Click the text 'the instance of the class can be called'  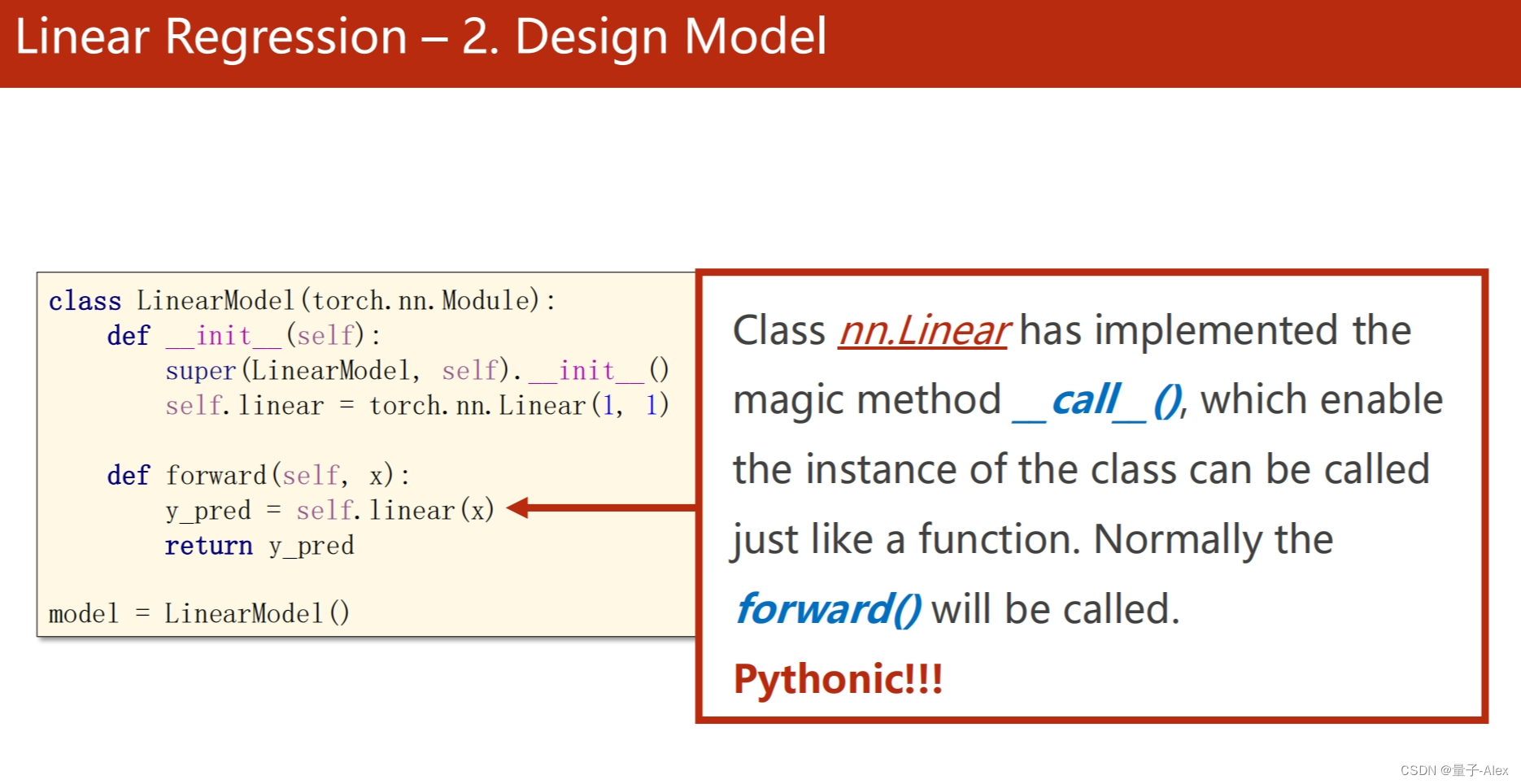click(1081, 469)
